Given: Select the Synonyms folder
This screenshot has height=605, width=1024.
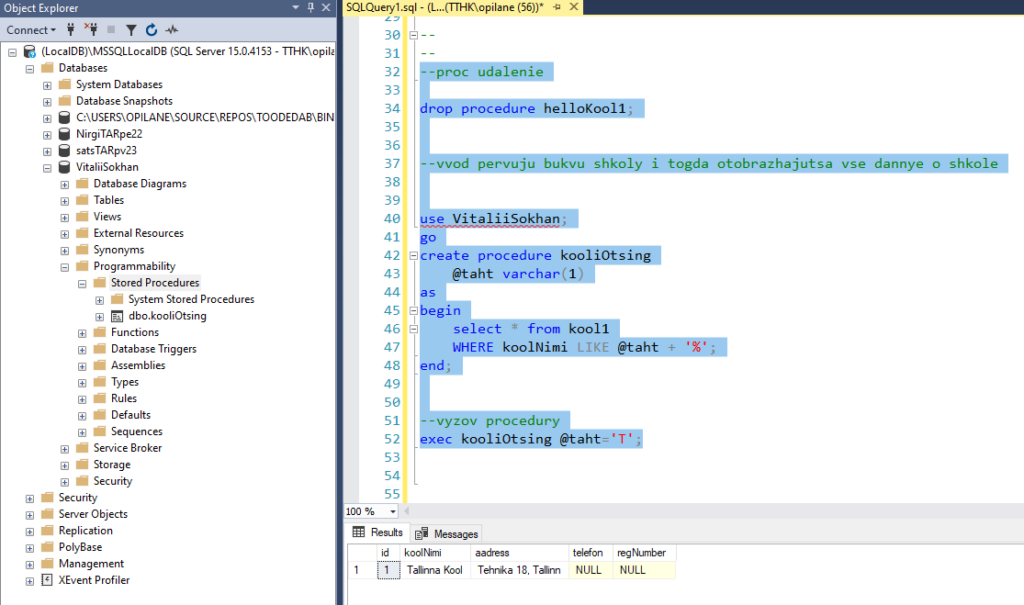Looking at the screenshot, I should click(x=119, y=250).
